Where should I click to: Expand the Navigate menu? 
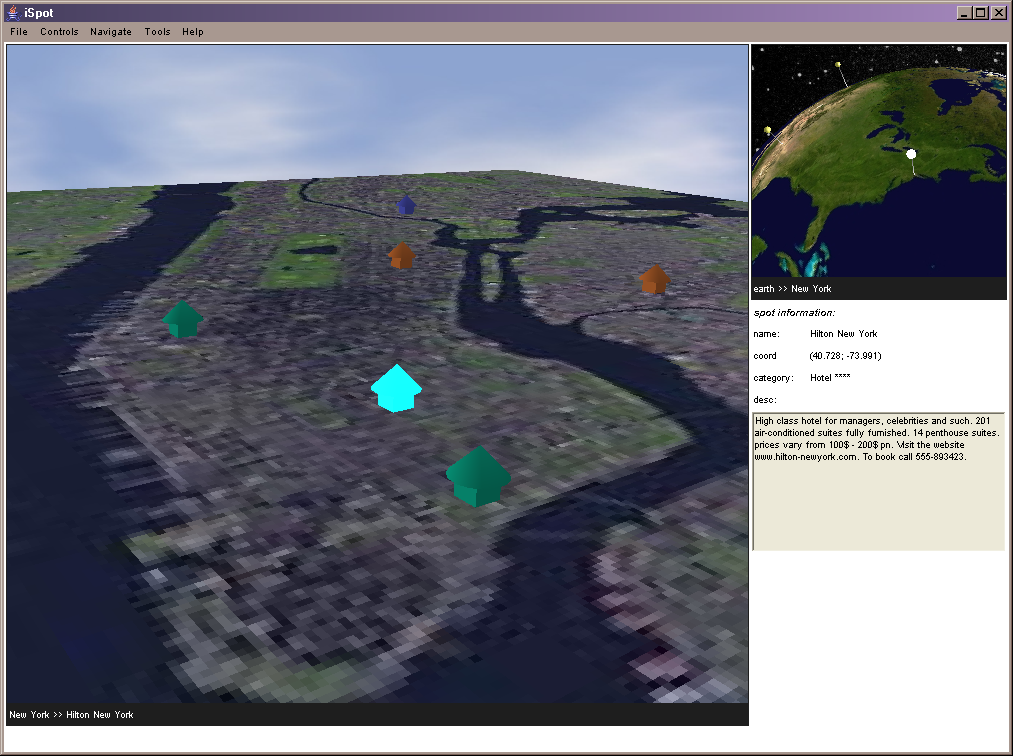111,32
